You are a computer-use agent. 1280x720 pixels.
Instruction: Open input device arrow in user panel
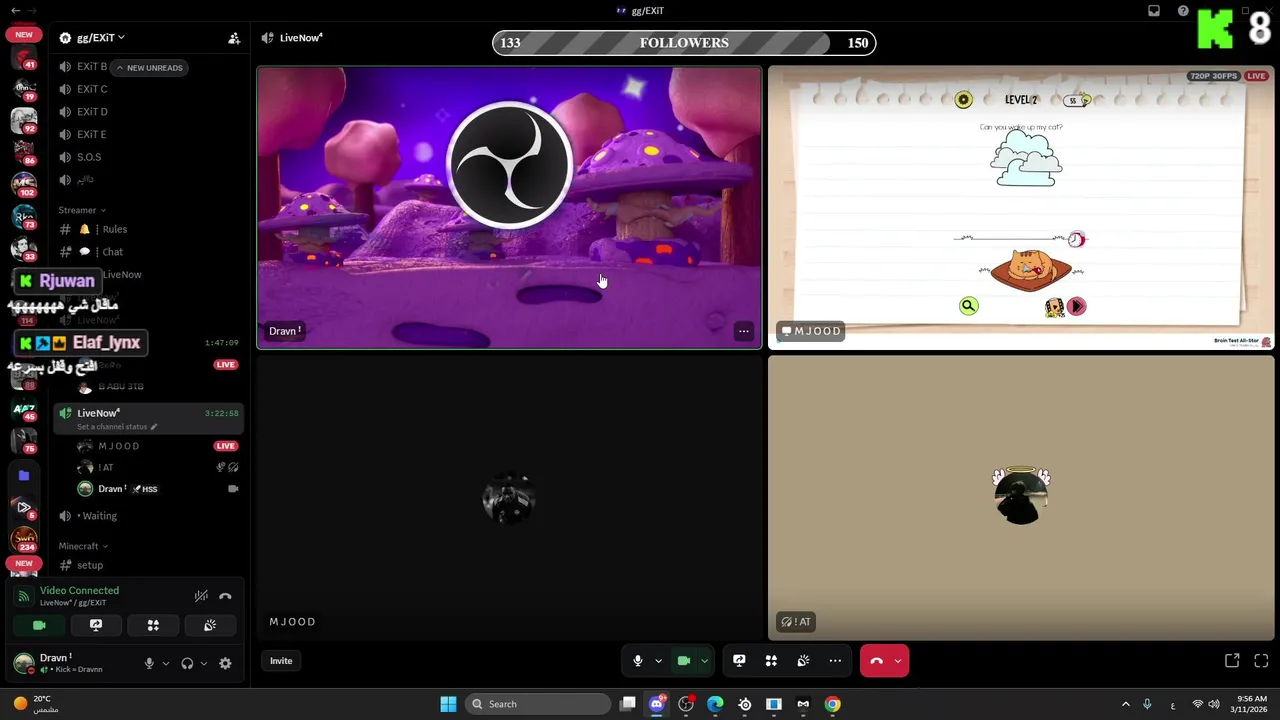166,663
